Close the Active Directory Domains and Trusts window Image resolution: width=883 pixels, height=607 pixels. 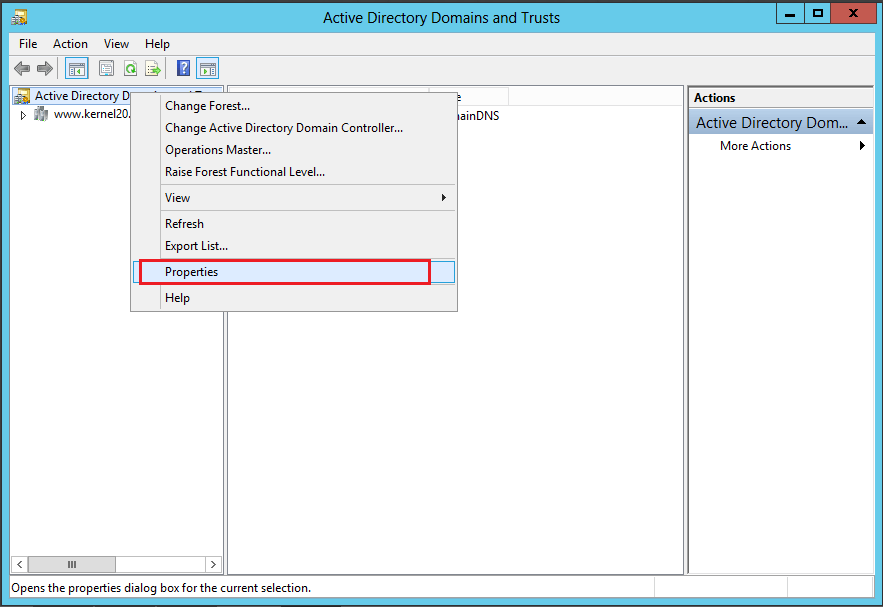[853, 14]
